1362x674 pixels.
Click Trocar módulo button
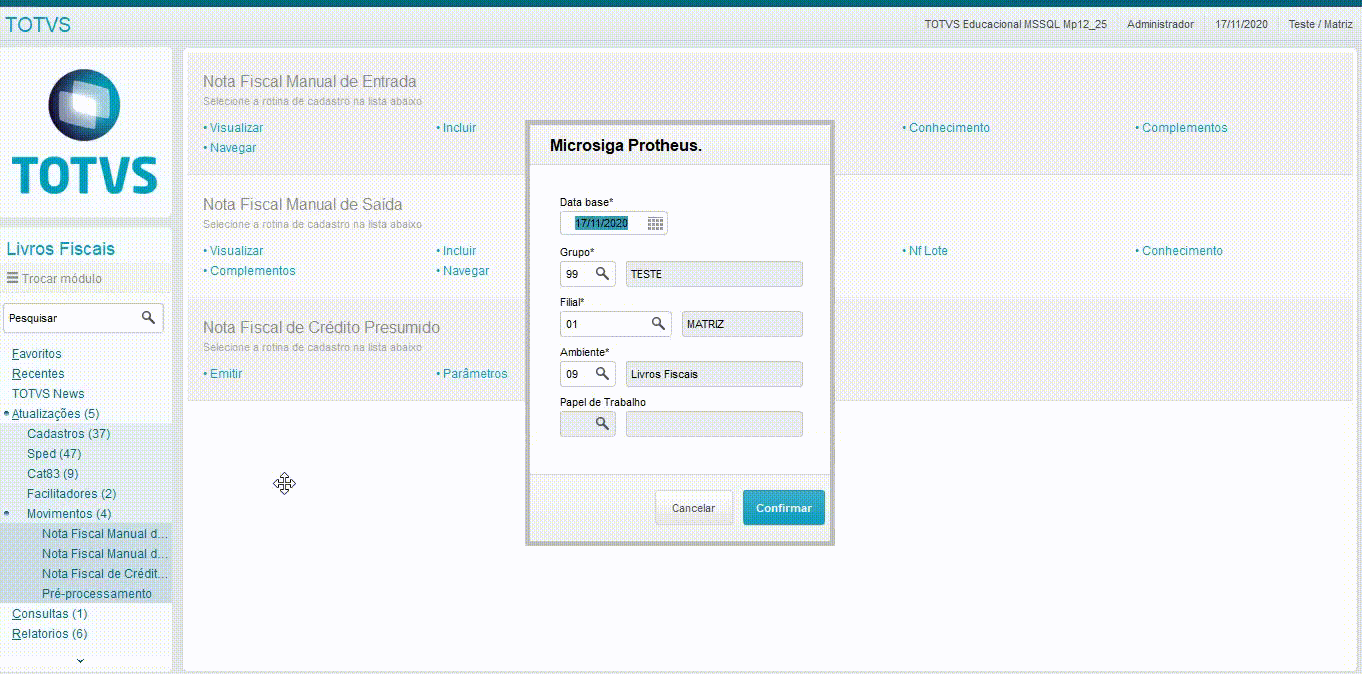click(x=54, y=278)
